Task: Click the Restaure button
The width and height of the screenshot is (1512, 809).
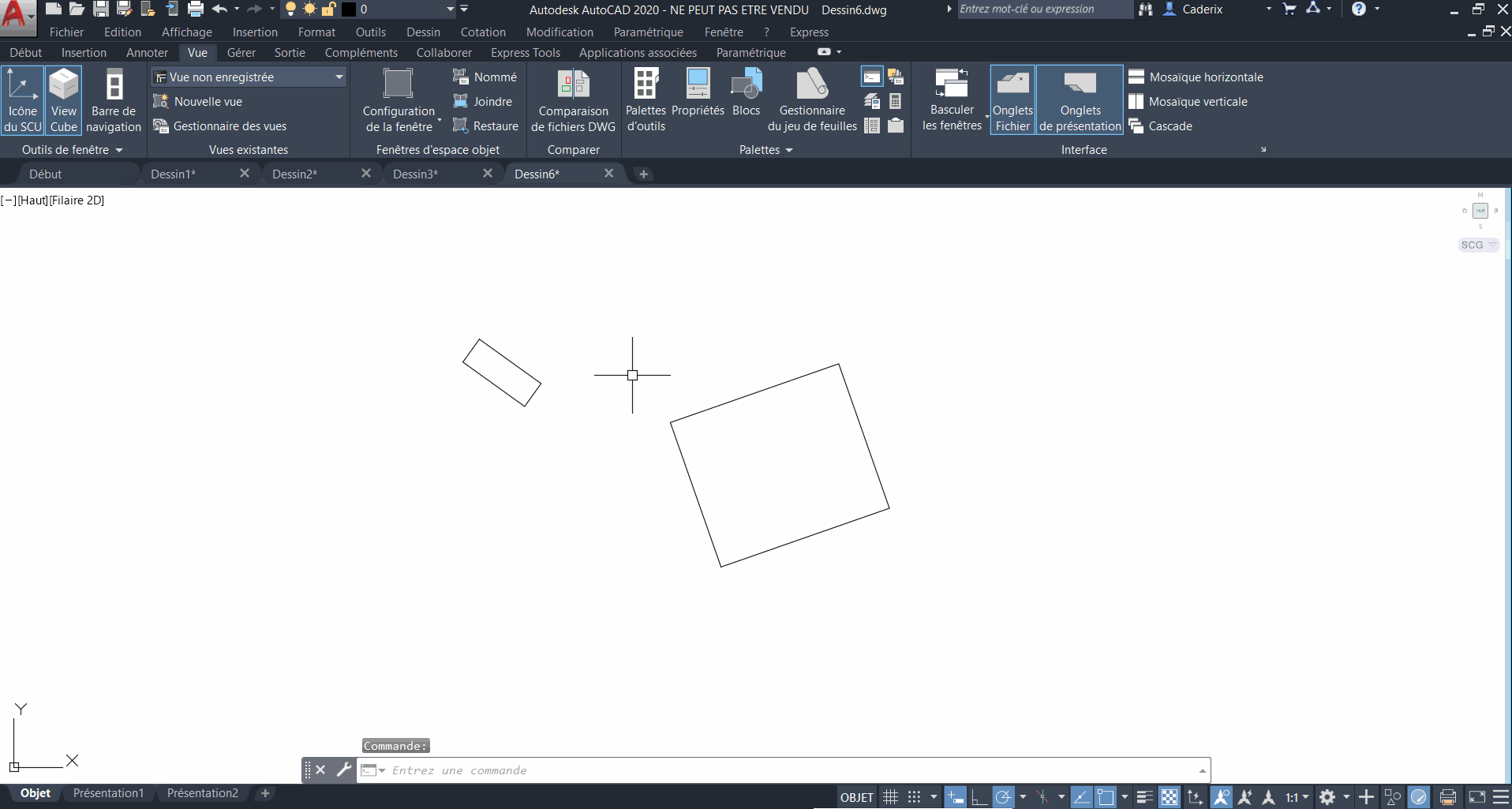Action: click(x=487, y=125)
